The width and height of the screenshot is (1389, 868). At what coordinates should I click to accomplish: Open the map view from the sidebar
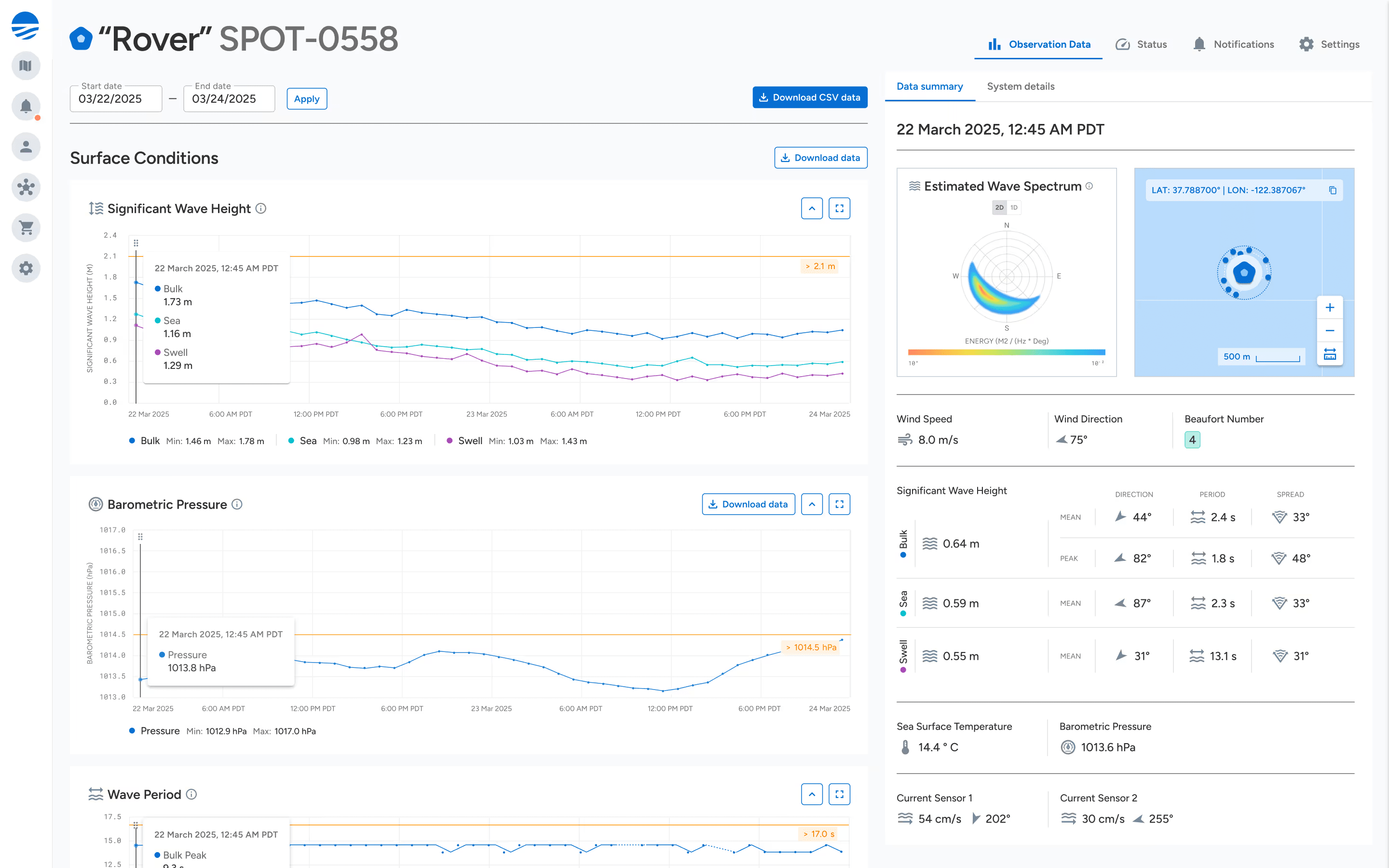tap(26, 66)
